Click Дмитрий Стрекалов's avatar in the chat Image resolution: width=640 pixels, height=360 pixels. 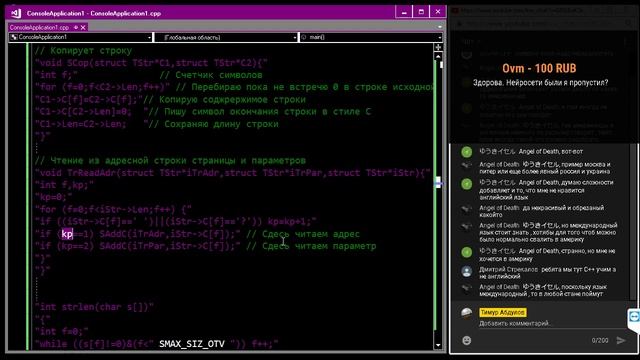(467, 271)
